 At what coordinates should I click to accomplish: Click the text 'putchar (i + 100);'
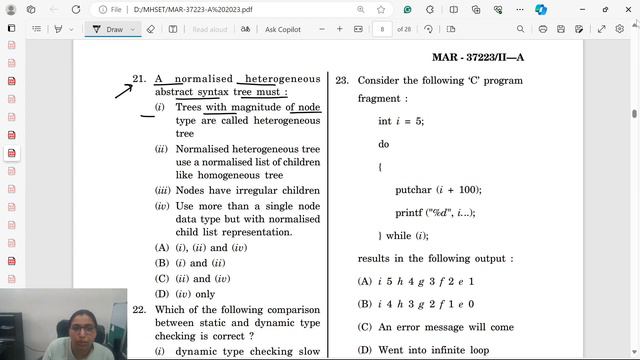(x=438, y=190)
